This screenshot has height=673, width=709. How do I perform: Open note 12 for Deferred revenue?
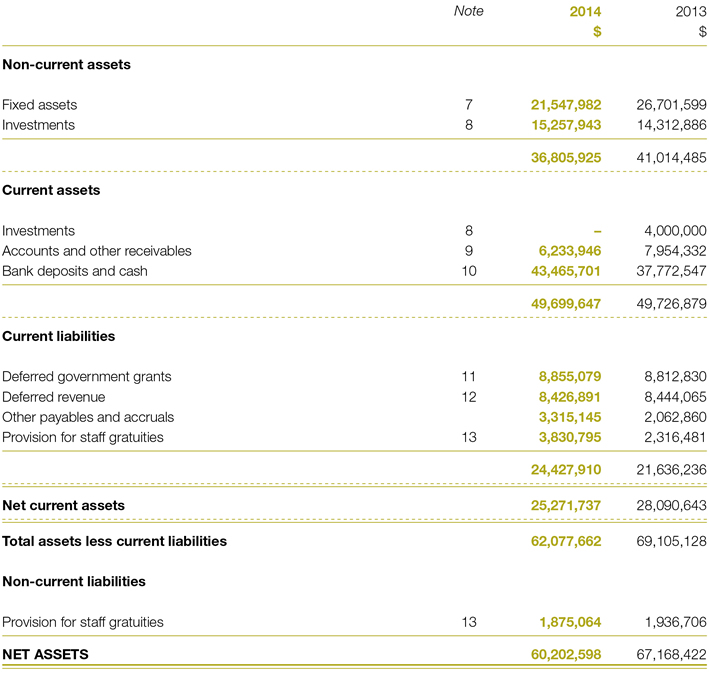tap(468, 397)
